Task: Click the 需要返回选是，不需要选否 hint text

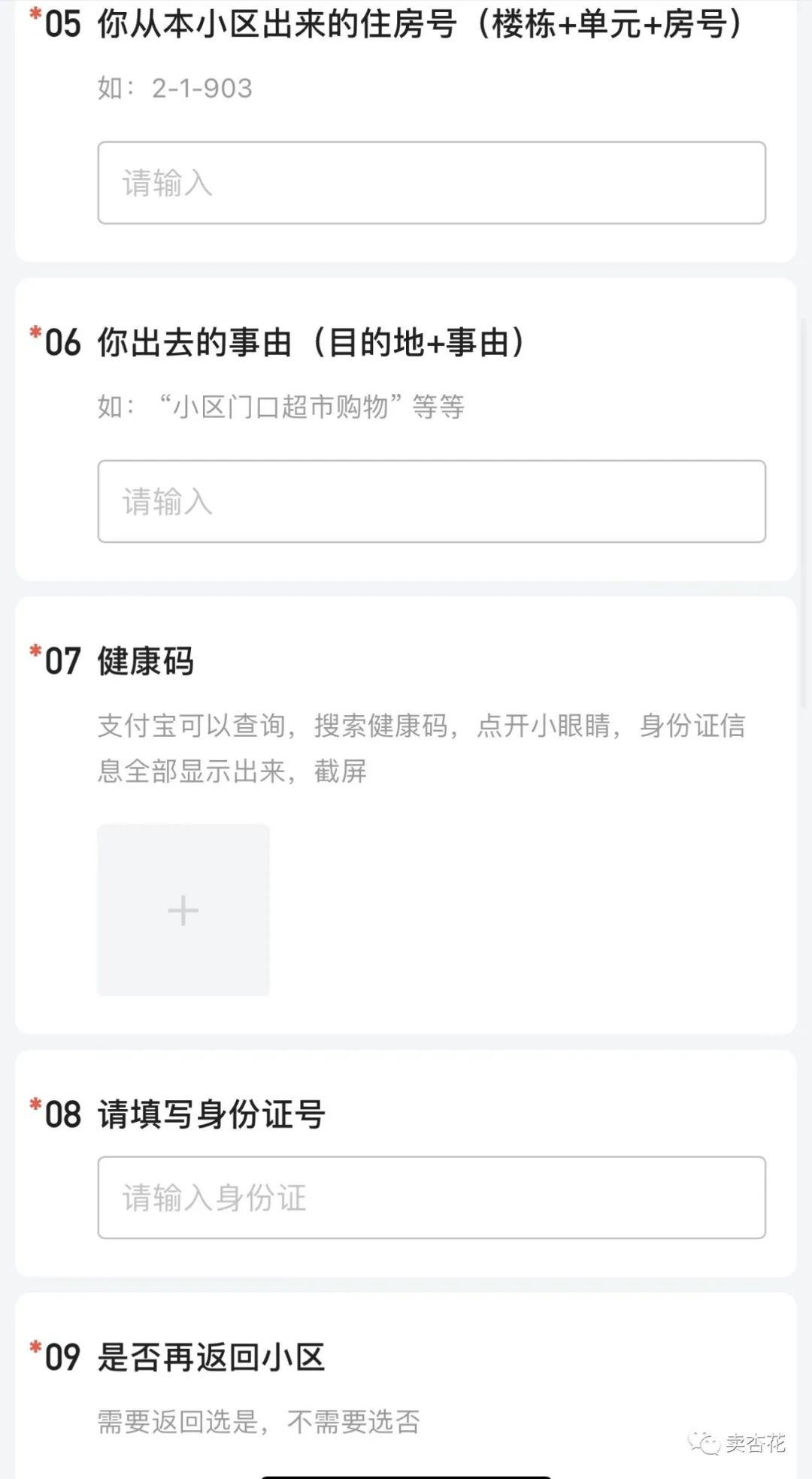Action: click(x=259, y=1421)
